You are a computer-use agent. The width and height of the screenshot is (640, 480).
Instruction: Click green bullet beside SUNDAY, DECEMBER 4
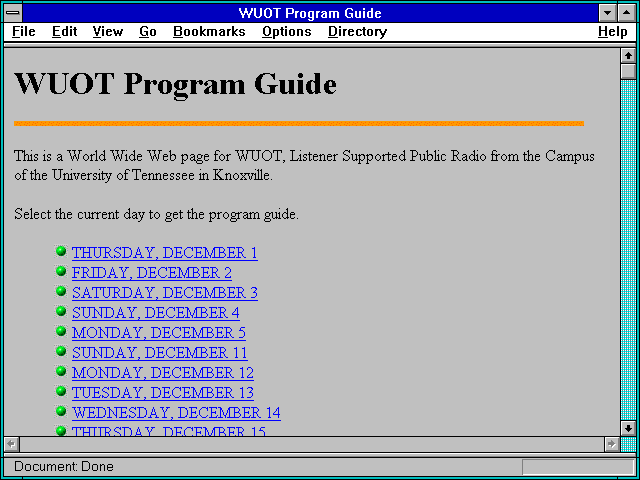coord(61,311)
